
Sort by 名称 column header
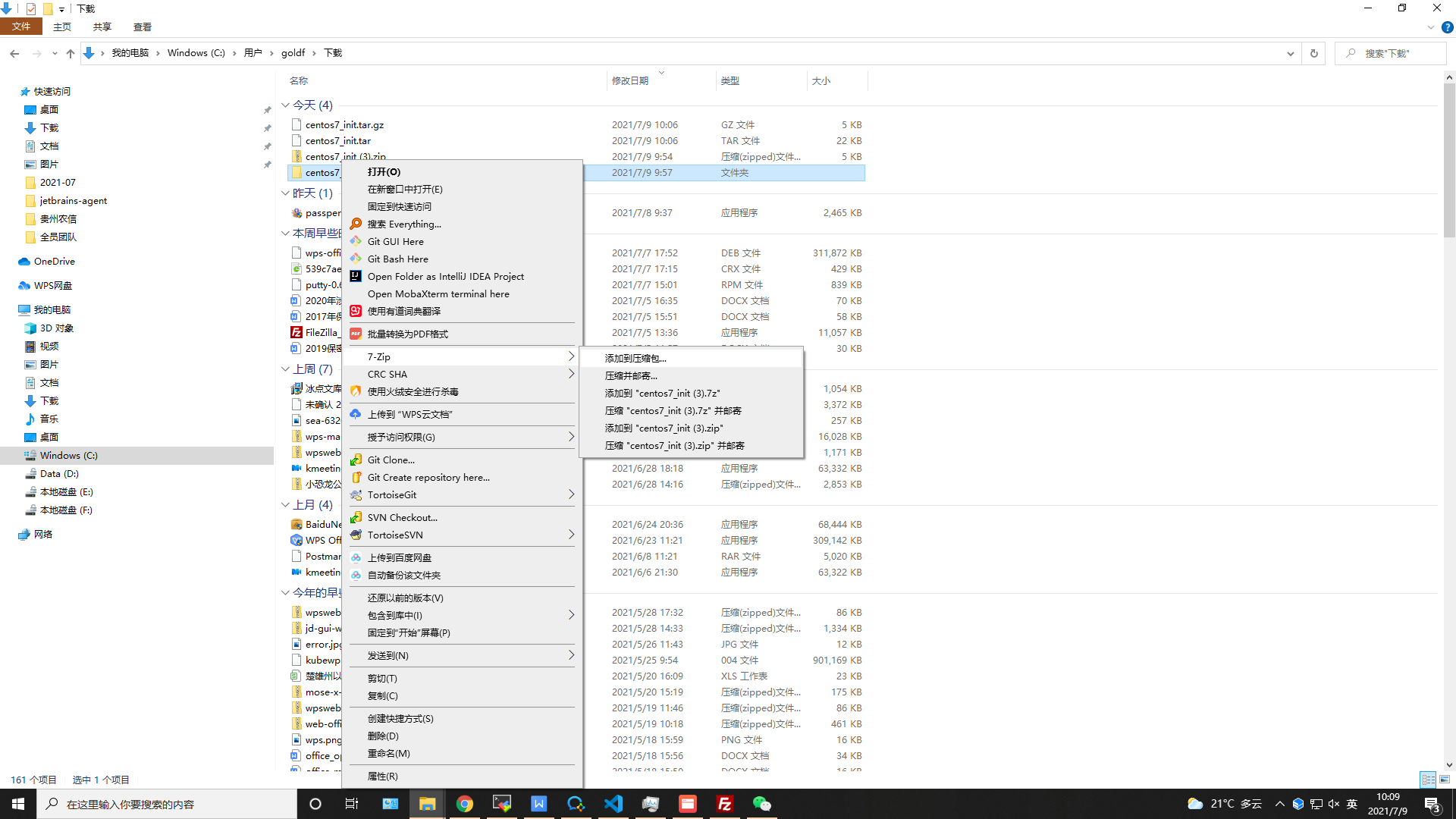(446, 80)
